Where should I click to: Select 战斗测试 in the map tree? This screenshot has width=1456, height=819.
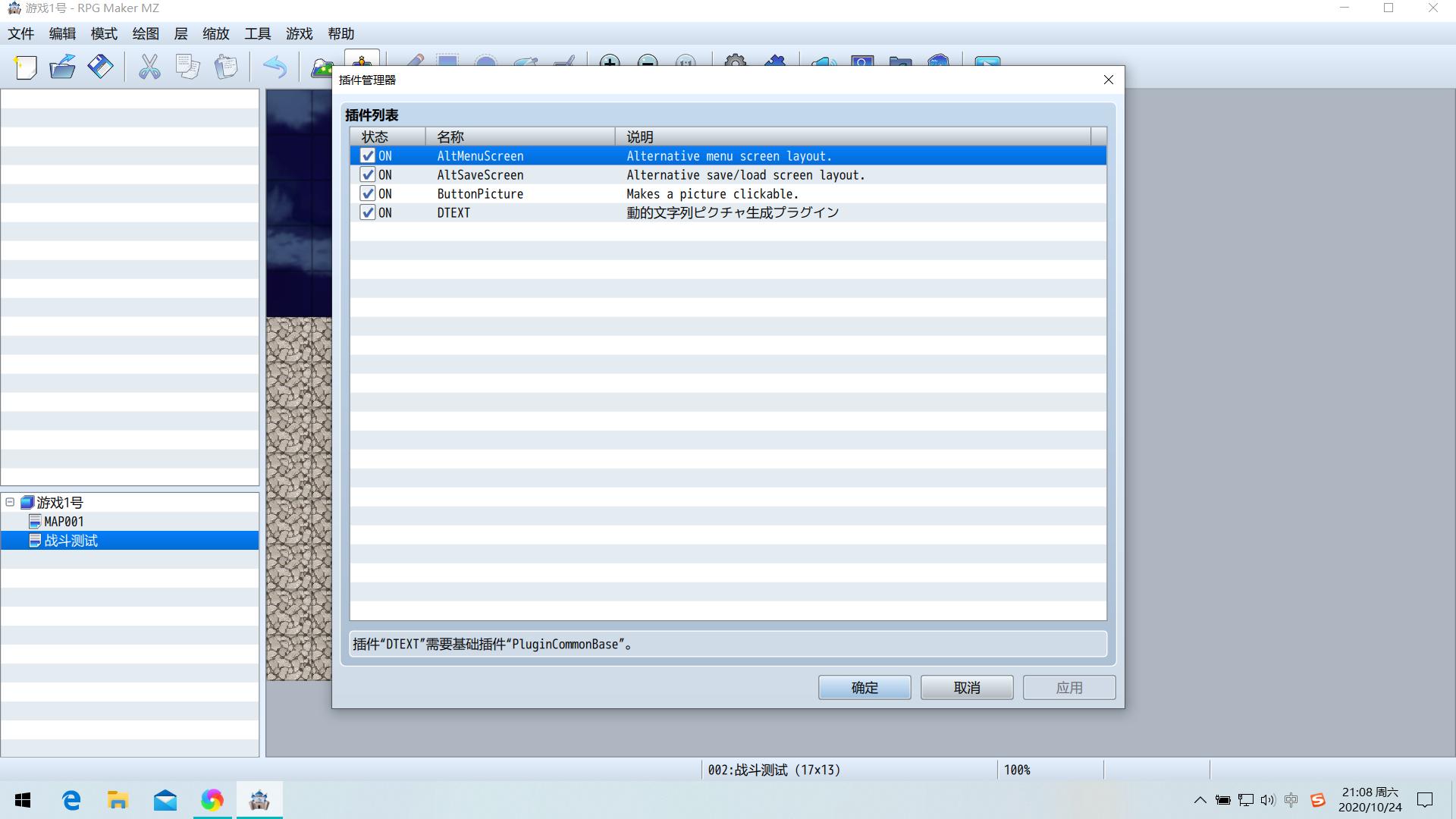[x=71, y=541]
